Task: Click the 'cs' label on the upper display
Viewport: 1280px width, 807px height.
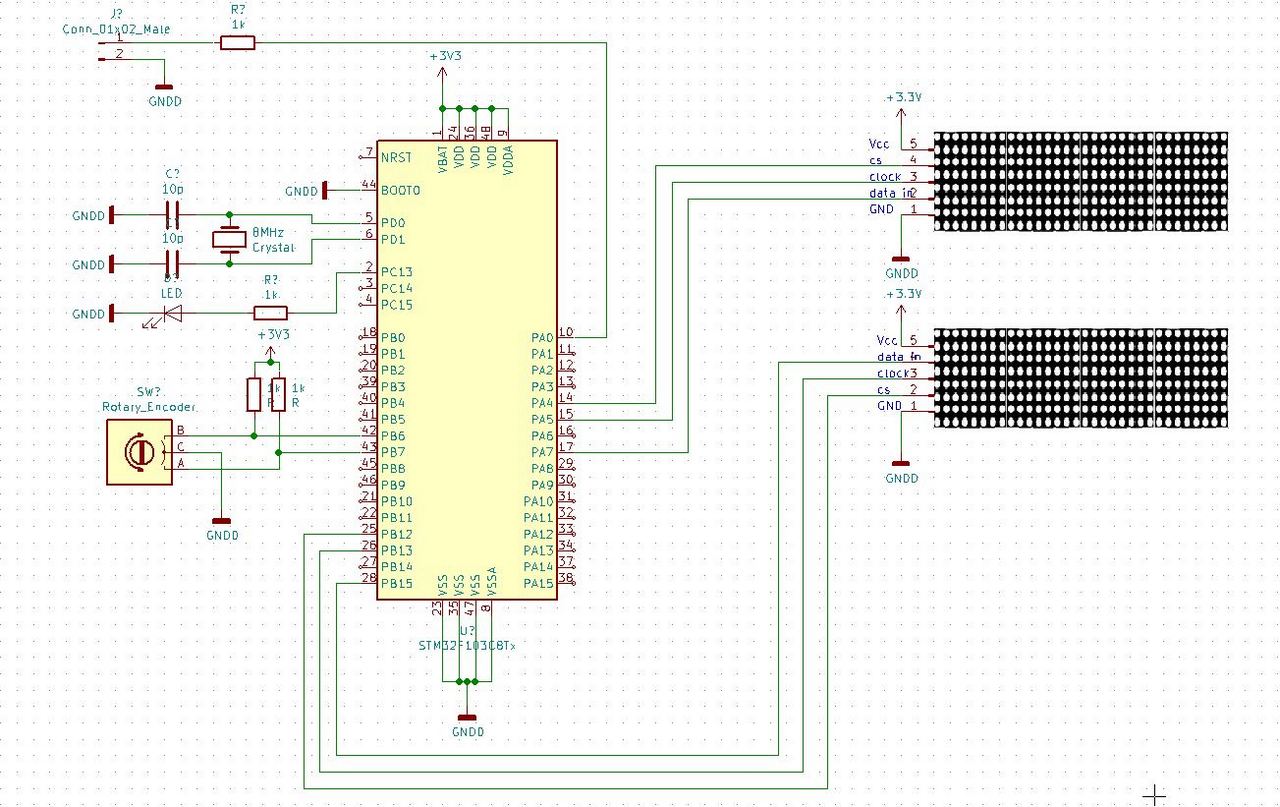Action: pos(875,160)
